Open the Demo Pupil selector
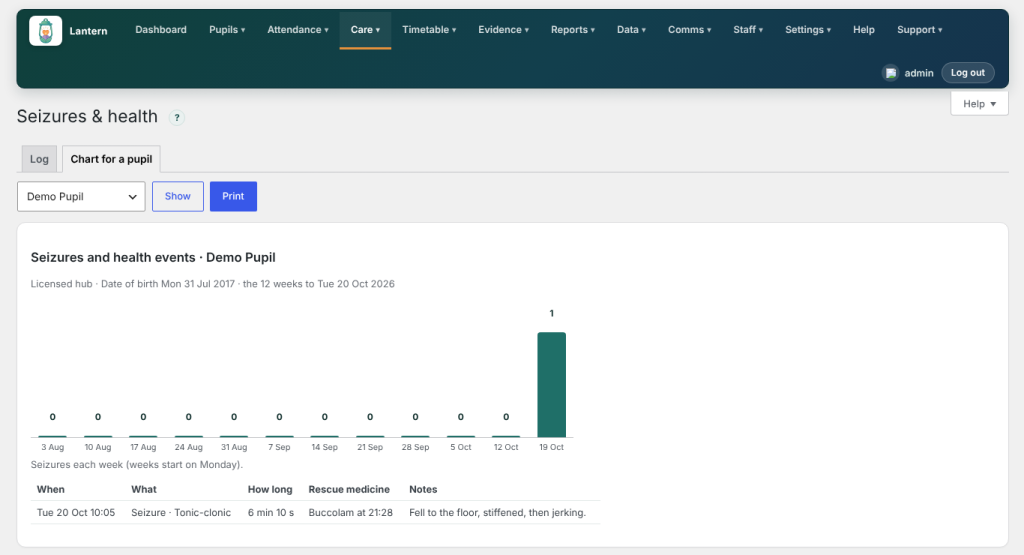 [81, 197]
